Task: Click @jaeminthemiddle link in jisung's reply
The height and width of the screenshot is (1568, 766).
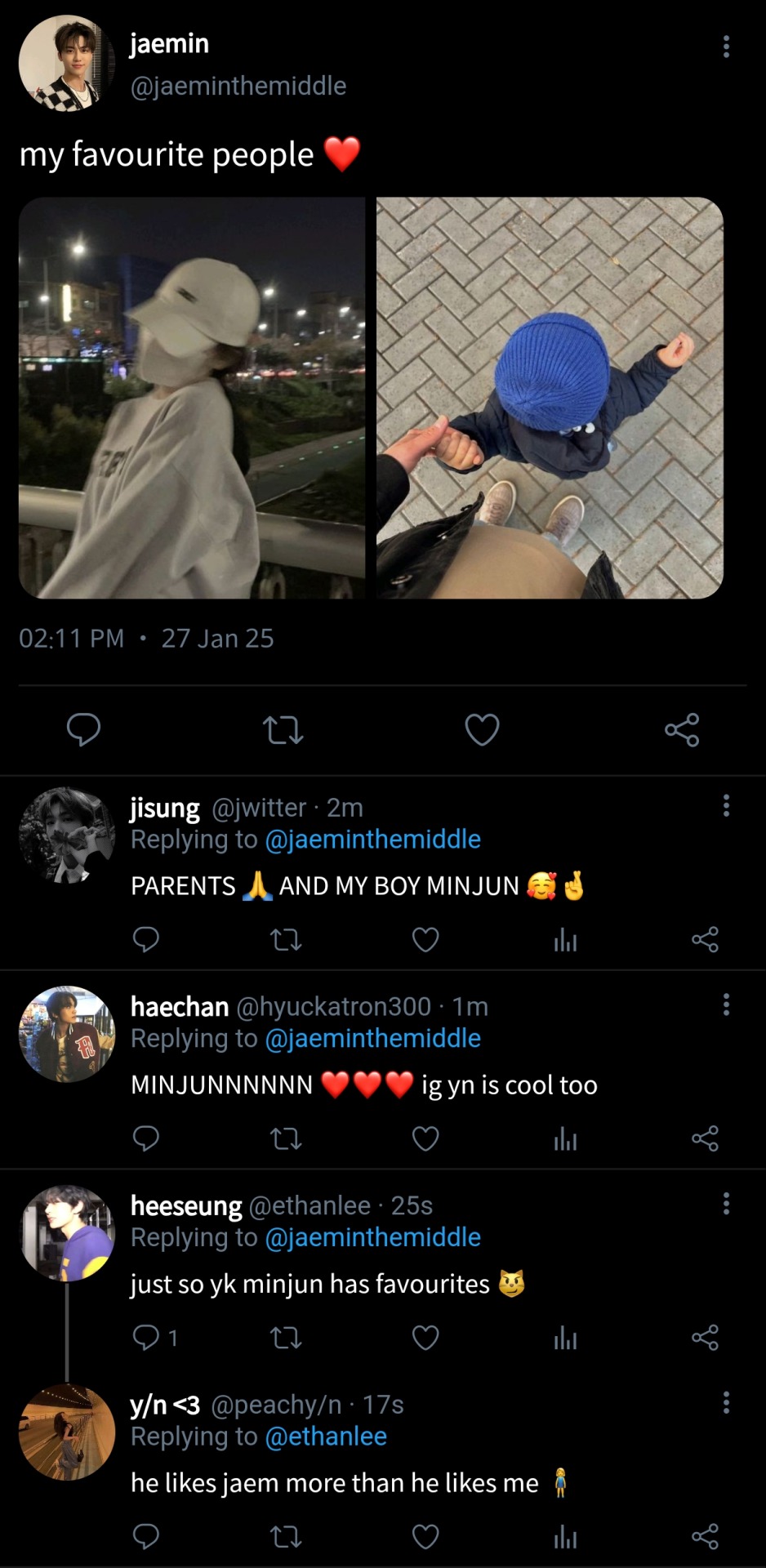Action: 372,840
